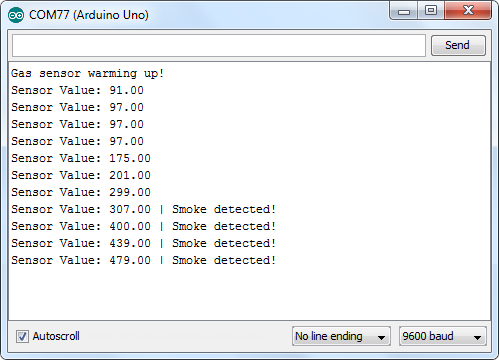The width and height of the screenshot is (499, 360).
Task: Close the COM77 serial monitor window
Action: 468,11
